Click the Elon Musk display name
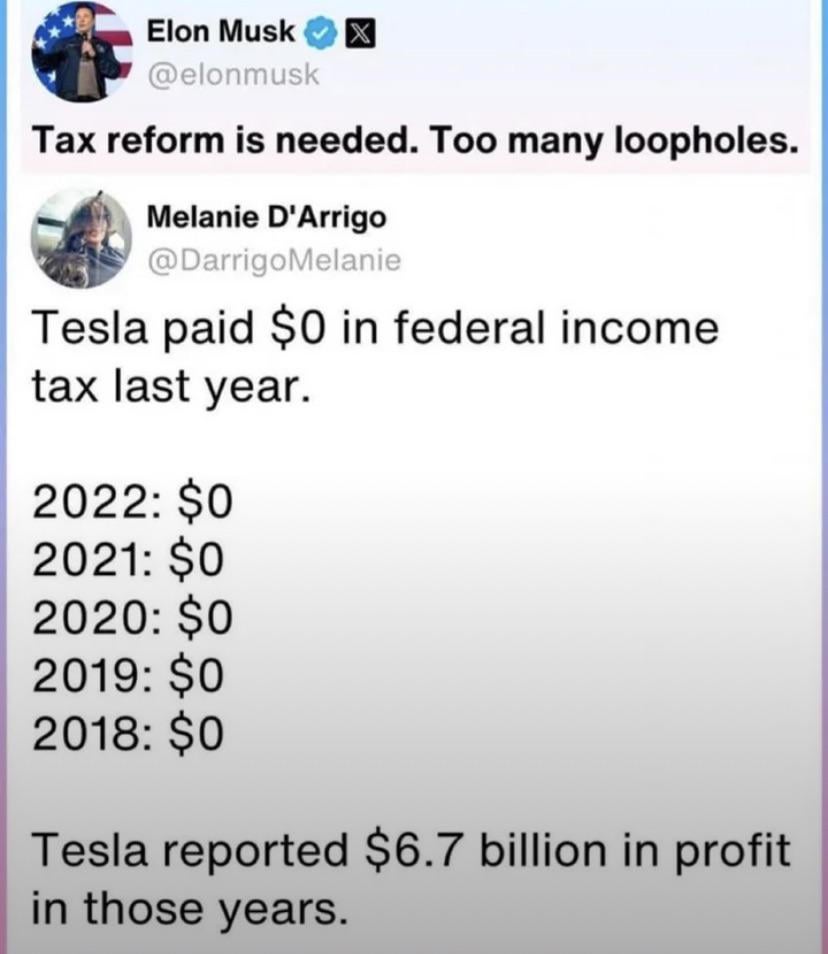The width and height of the screenshot is (828, 954). point(221,33)
